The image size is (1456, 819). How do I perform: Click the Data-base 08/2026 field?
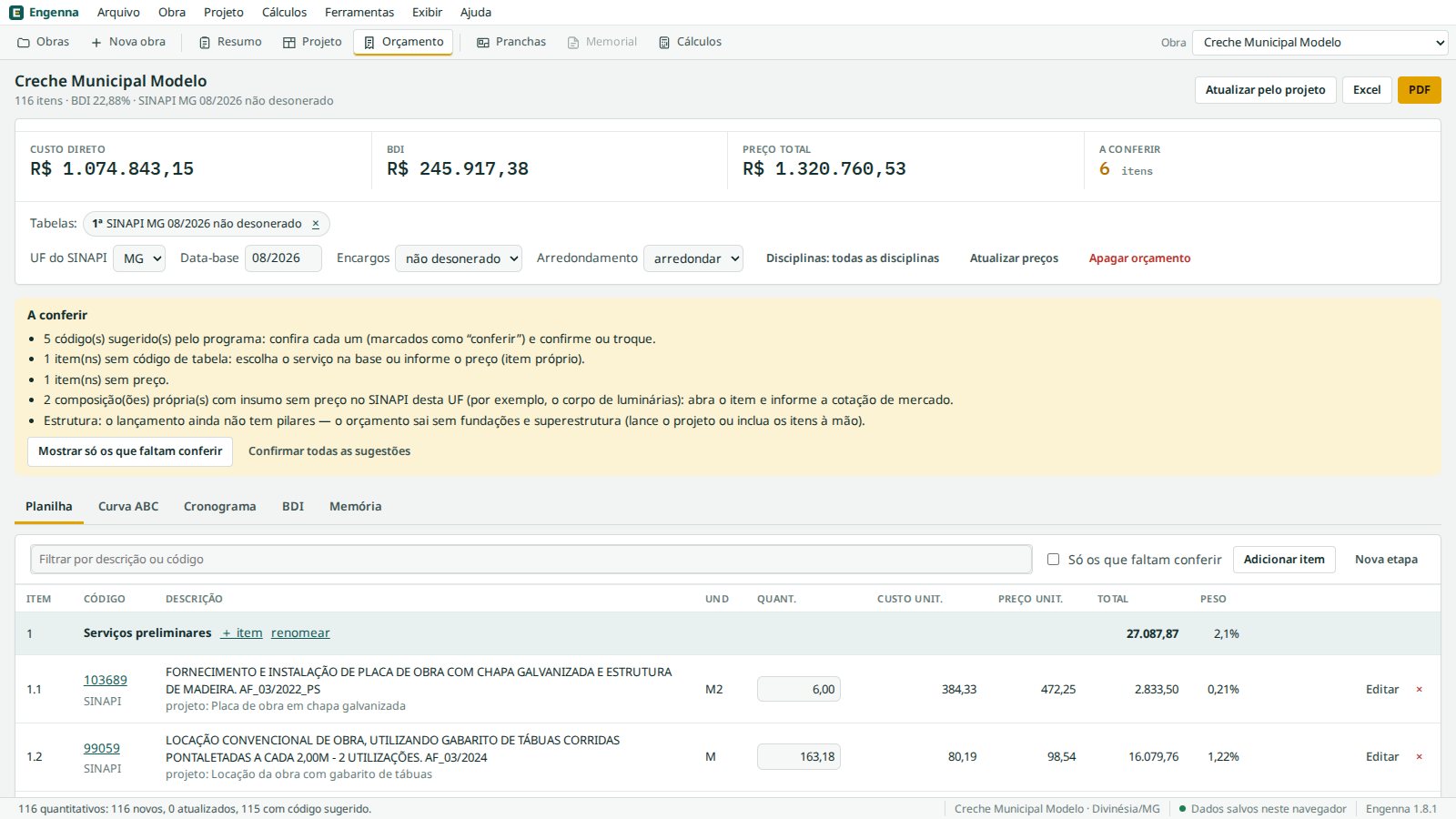(283, 258)
